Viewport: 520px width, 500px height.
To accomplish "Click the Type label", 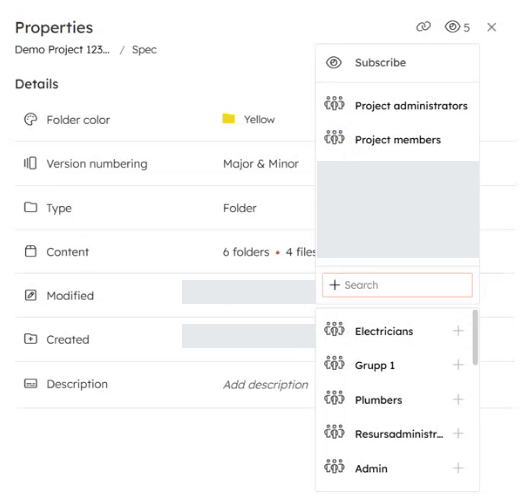I will coord(59,208).
